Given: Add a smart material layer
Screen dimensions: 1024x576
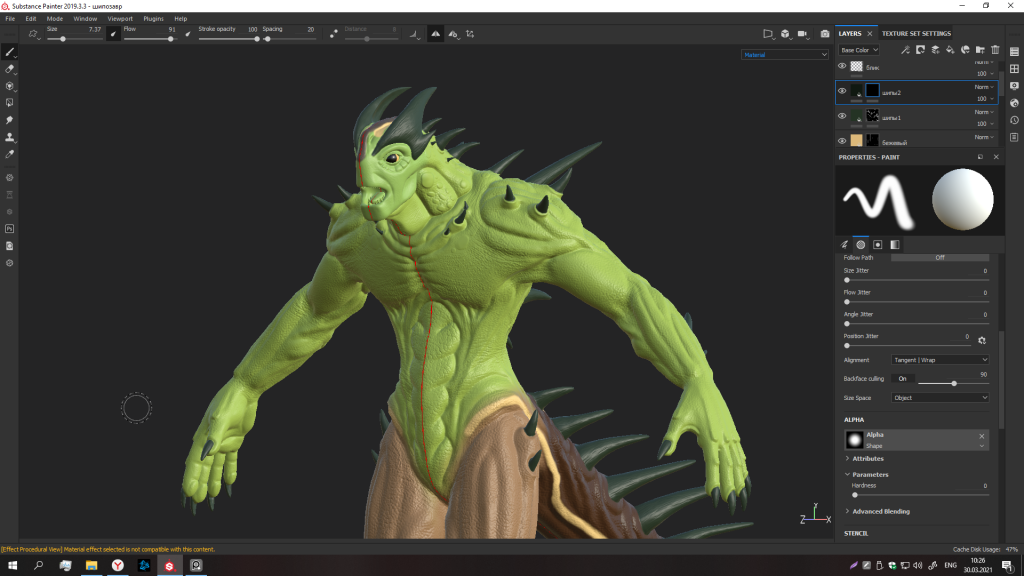Looking at the screenshot, I should [x=965, y=50].
